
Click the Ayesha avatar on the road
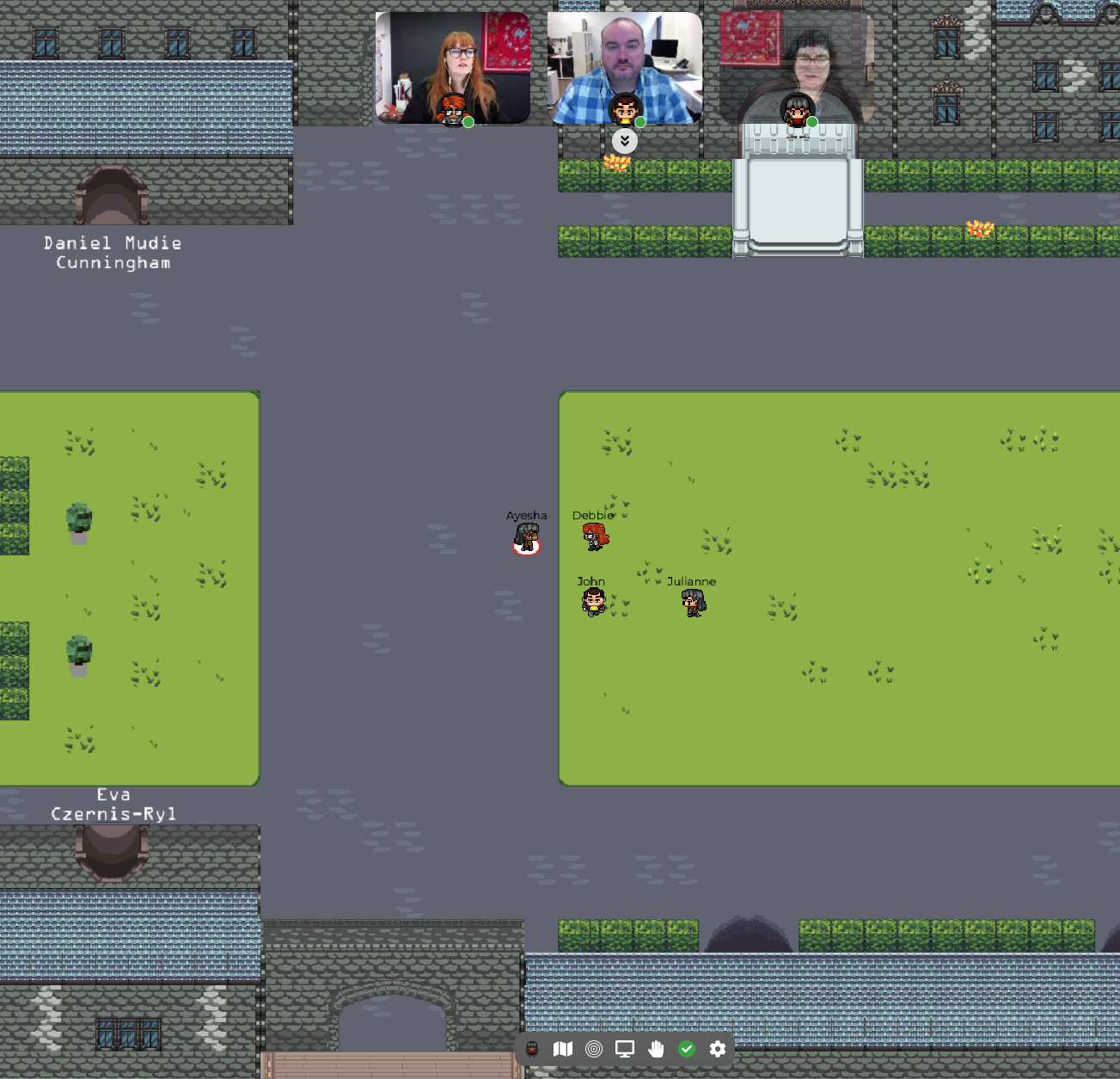point(527,539)
